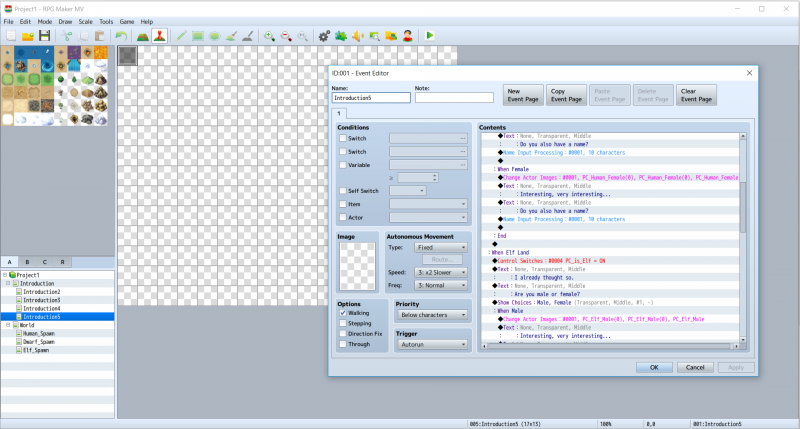Enable the Variable condition checkbox
800x429 pixels.
click(343, 165)
